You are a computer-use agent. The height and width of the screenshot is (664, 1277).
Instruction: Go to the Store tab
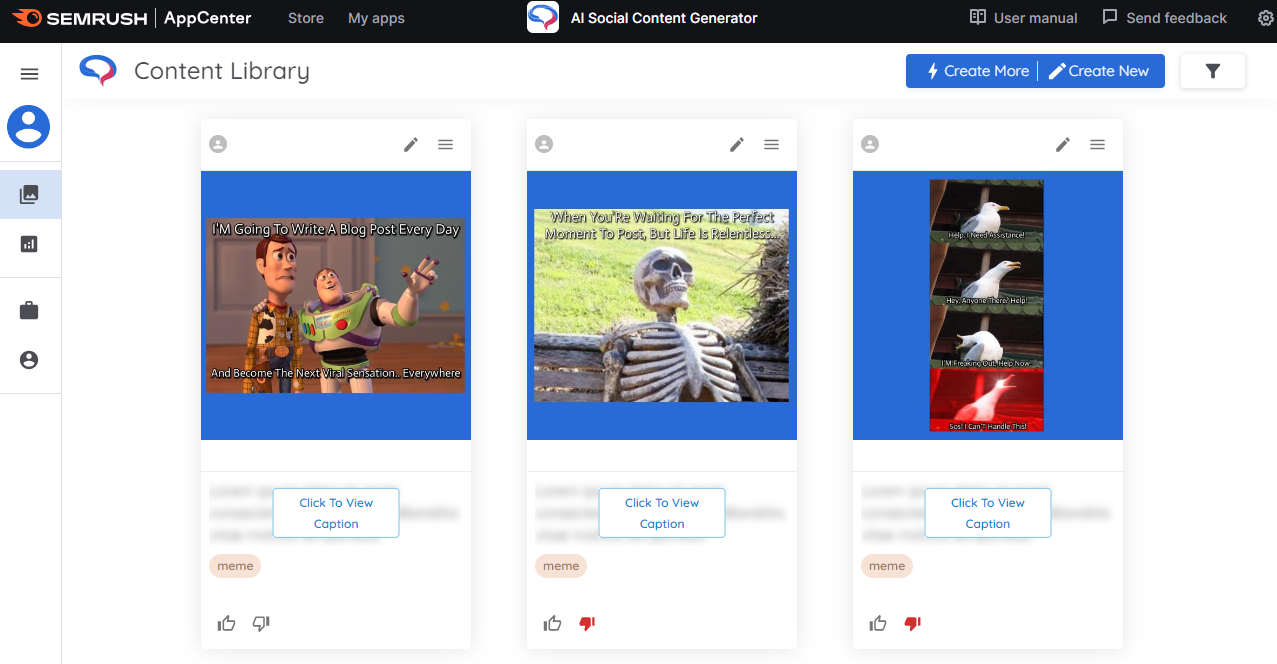click(x=305, y=18)
